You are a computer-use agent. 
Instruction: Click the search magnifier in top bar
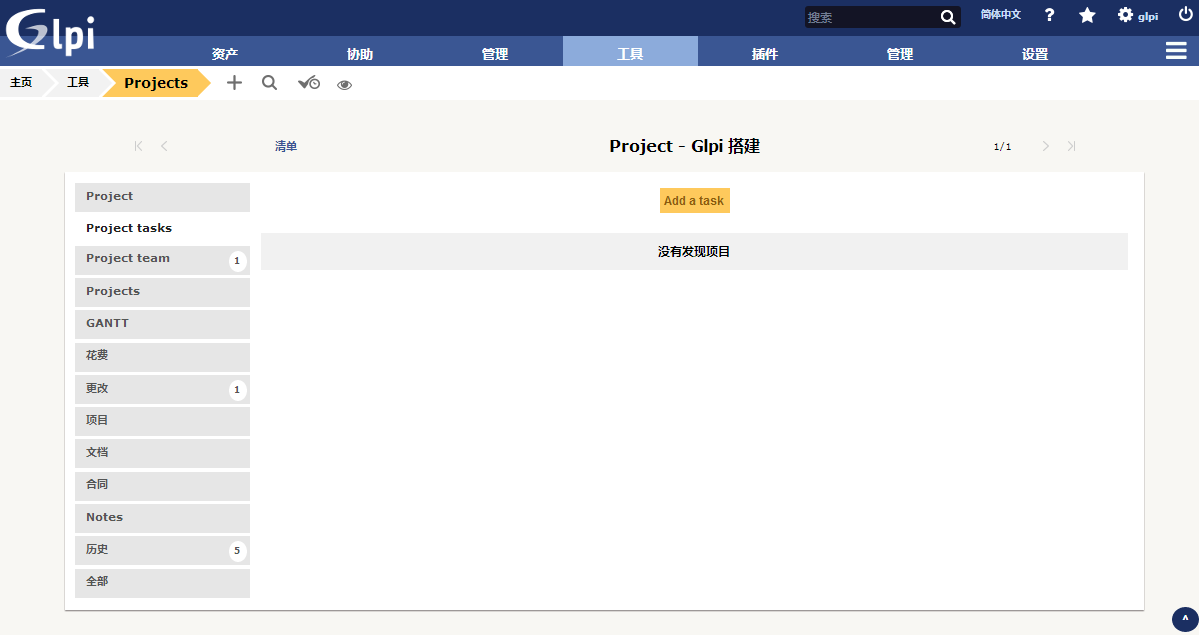click(948, 17)
